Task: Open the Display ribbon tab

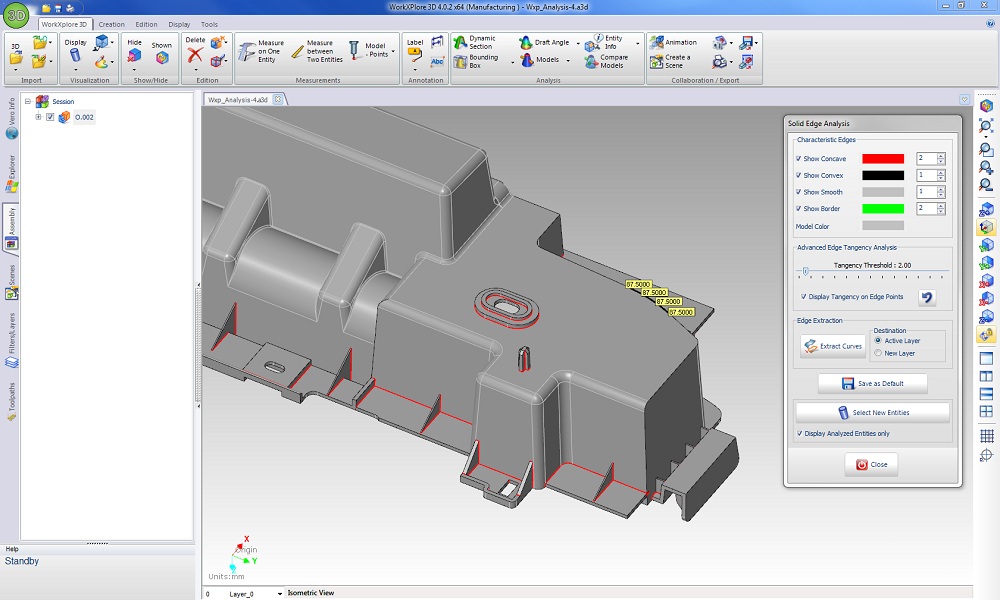Action: click(179, 24)
